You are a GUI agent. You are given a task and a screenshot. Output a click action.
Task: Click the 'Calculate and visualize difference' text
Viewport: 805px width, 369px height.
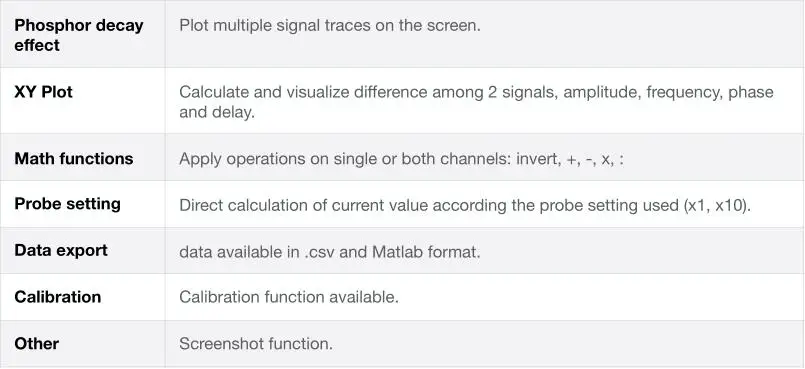tap(303, 92)
